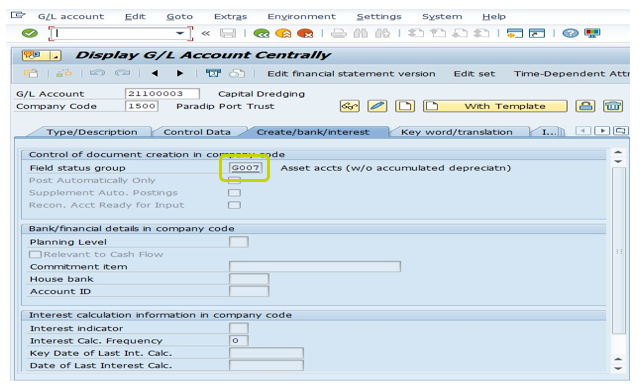Open the tab list selector icon
The width and height of the screenshot is (641, 390).
click(621, 131)
